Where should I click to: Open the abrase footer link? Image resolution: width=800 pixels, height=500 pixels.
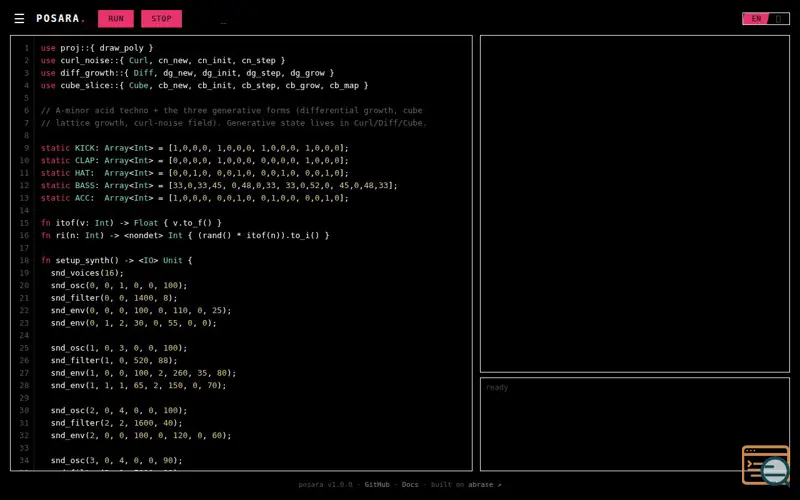484,484
